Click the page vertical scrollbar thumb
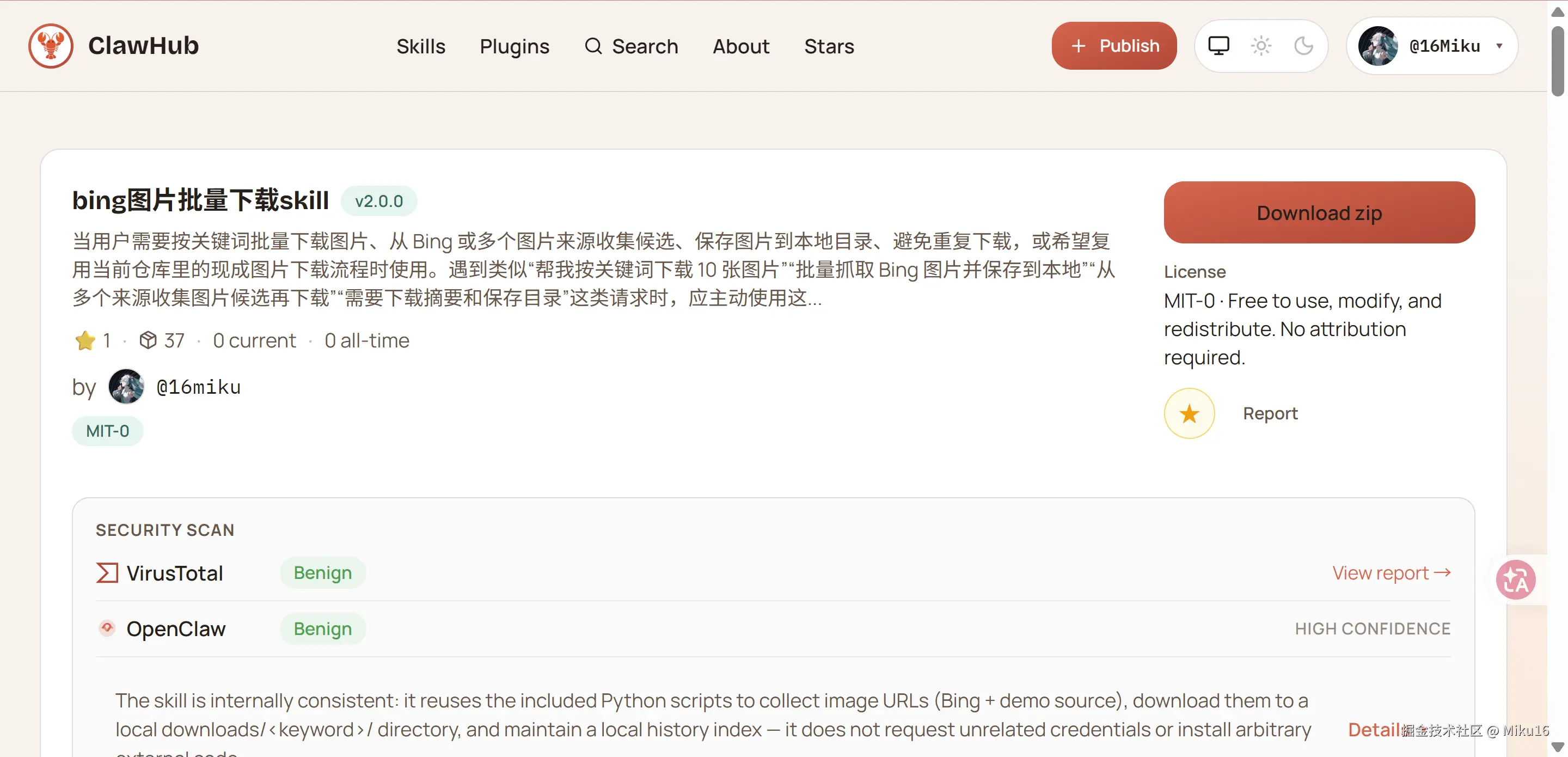 (1557, 61)
